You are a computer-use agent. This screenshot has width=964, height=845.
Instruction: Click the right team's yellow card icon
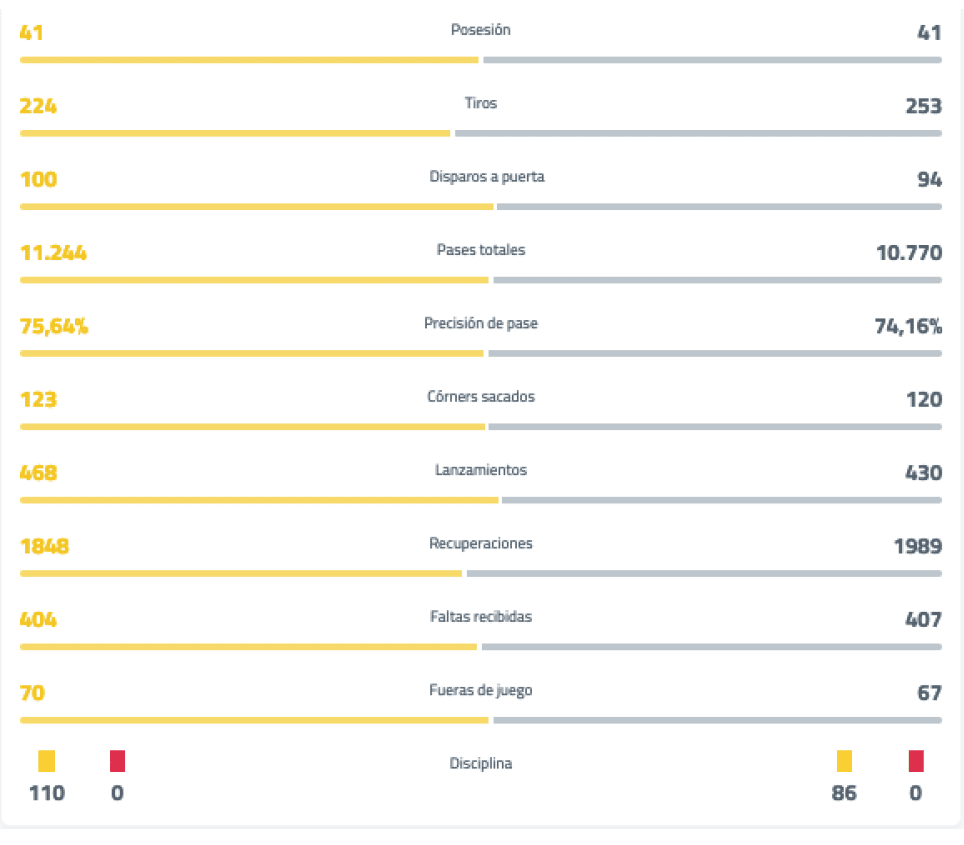click(844, 762)
